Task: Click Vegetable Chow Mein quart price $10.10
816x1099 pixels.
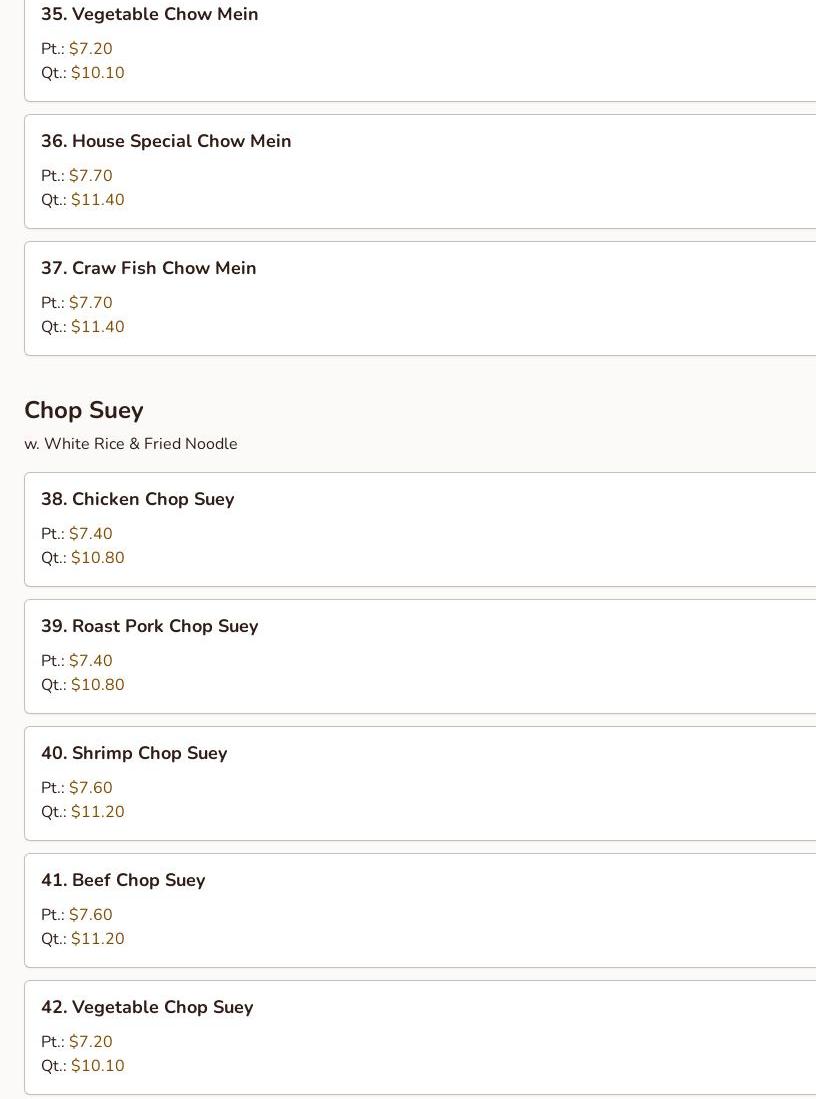Action: click(98, 73)
